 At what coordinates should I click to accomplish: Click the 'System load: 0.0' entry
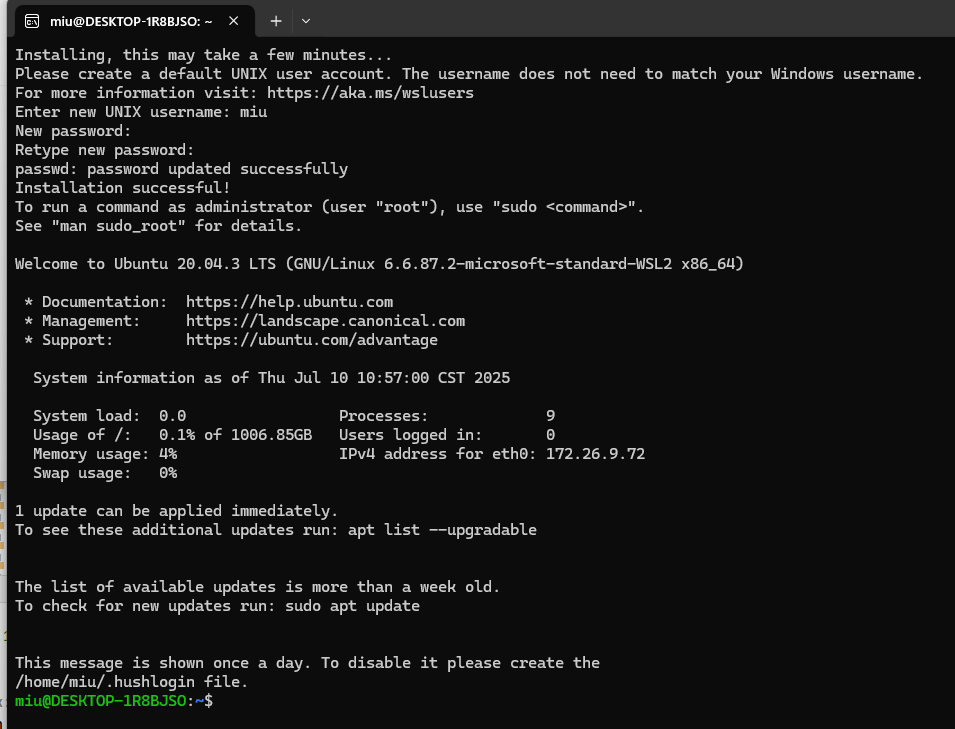[110, 416]
